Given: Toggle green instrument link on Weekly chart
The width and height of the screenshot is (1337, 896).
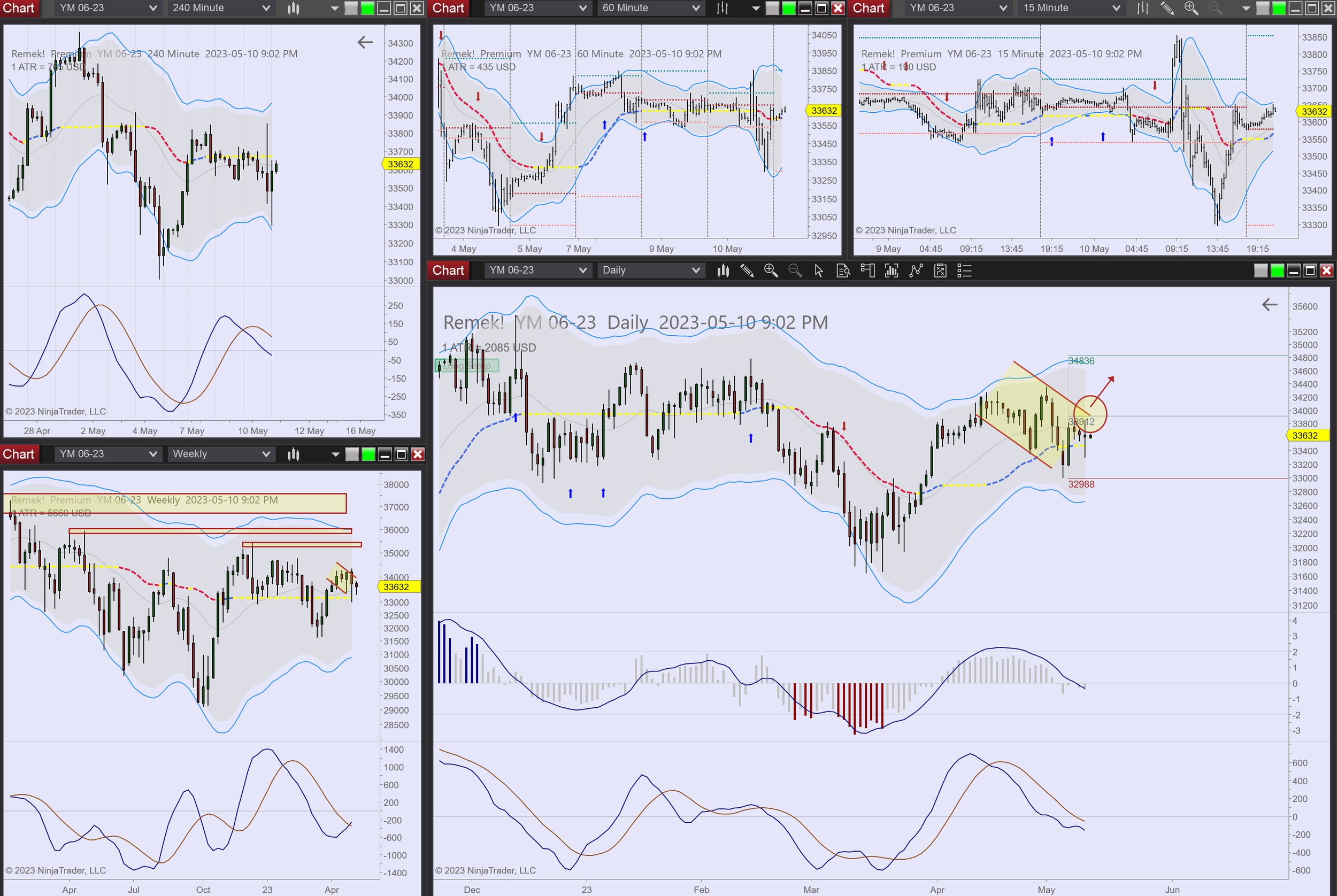Looking at the screenshot, I should pos(368,454).
